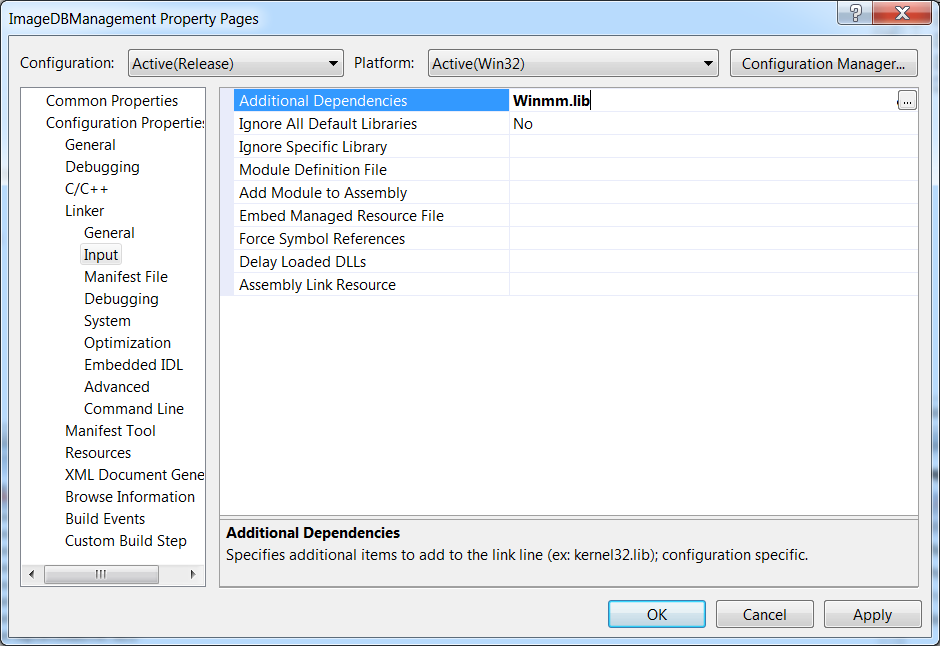Screen dimensions: 940x646
Task: Click the help question mark button
Action: tap(857, 15)
